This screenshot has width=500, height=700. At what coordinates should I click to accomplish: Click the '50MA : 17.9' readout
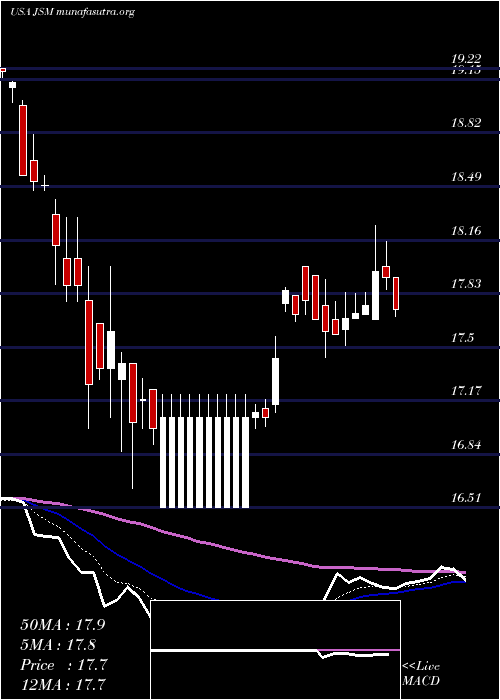pos(63,625)
